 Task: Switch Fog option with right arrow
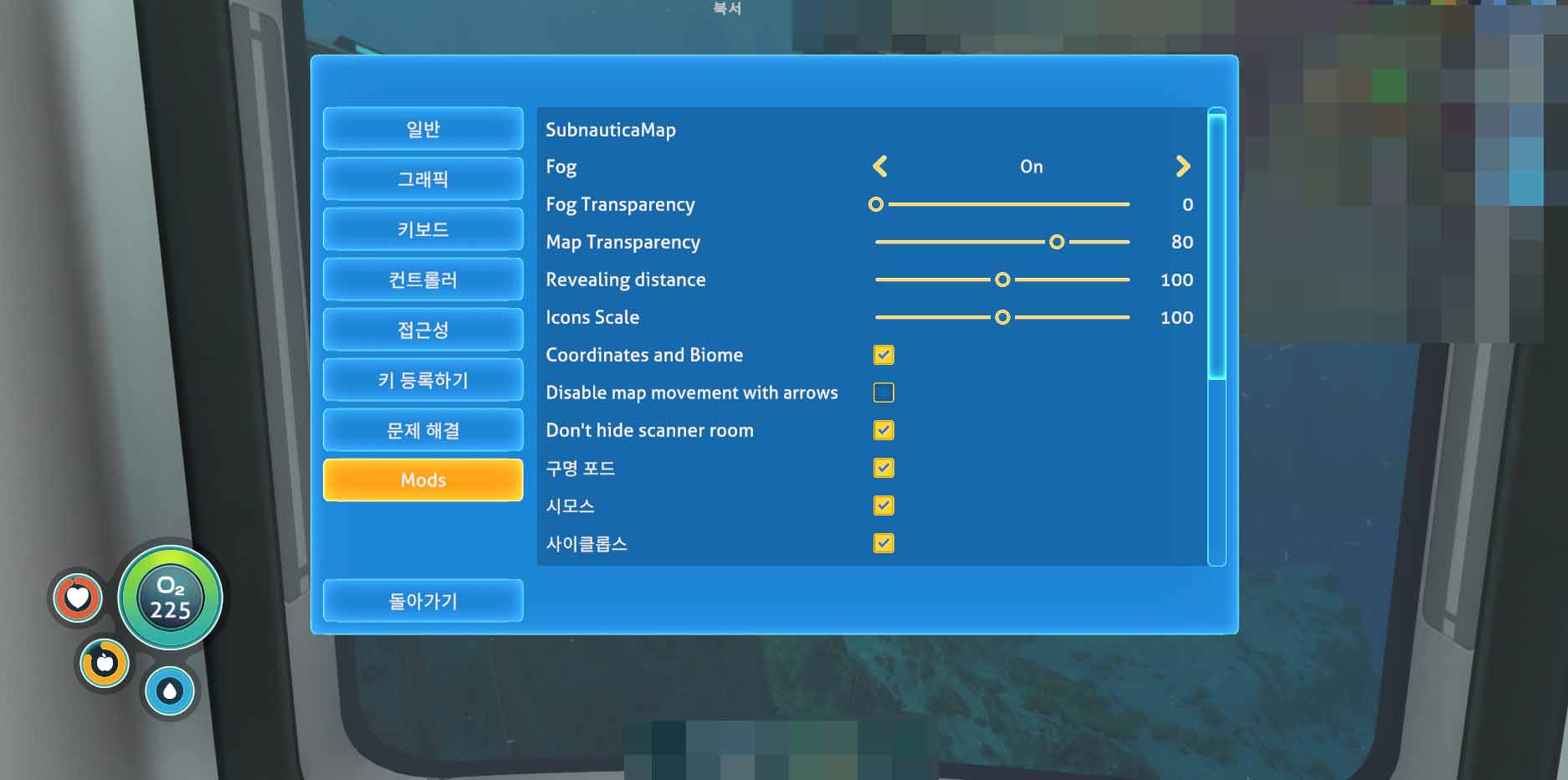tap(1182, 167)
